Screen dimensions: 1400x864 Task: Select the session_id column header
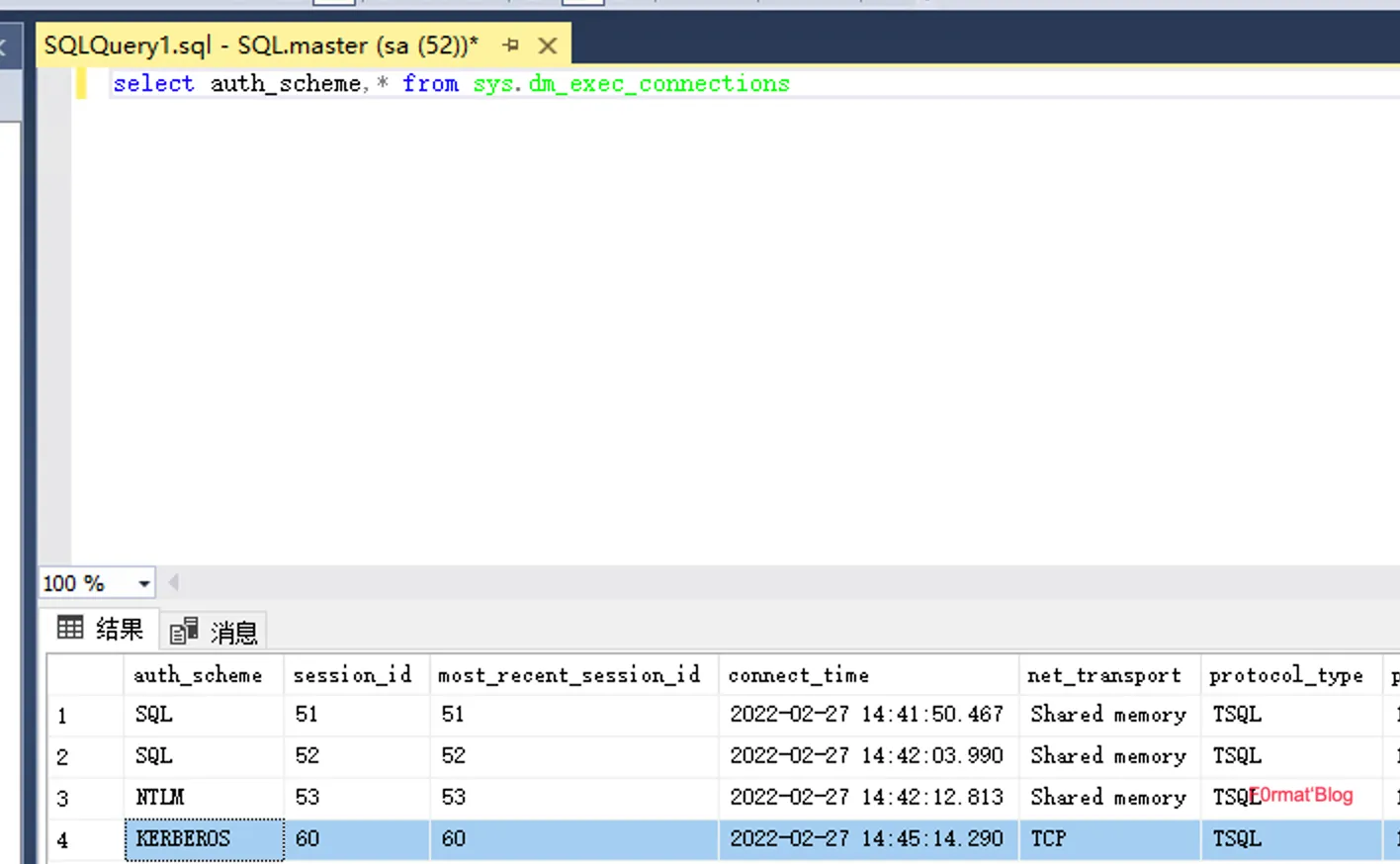352,675
